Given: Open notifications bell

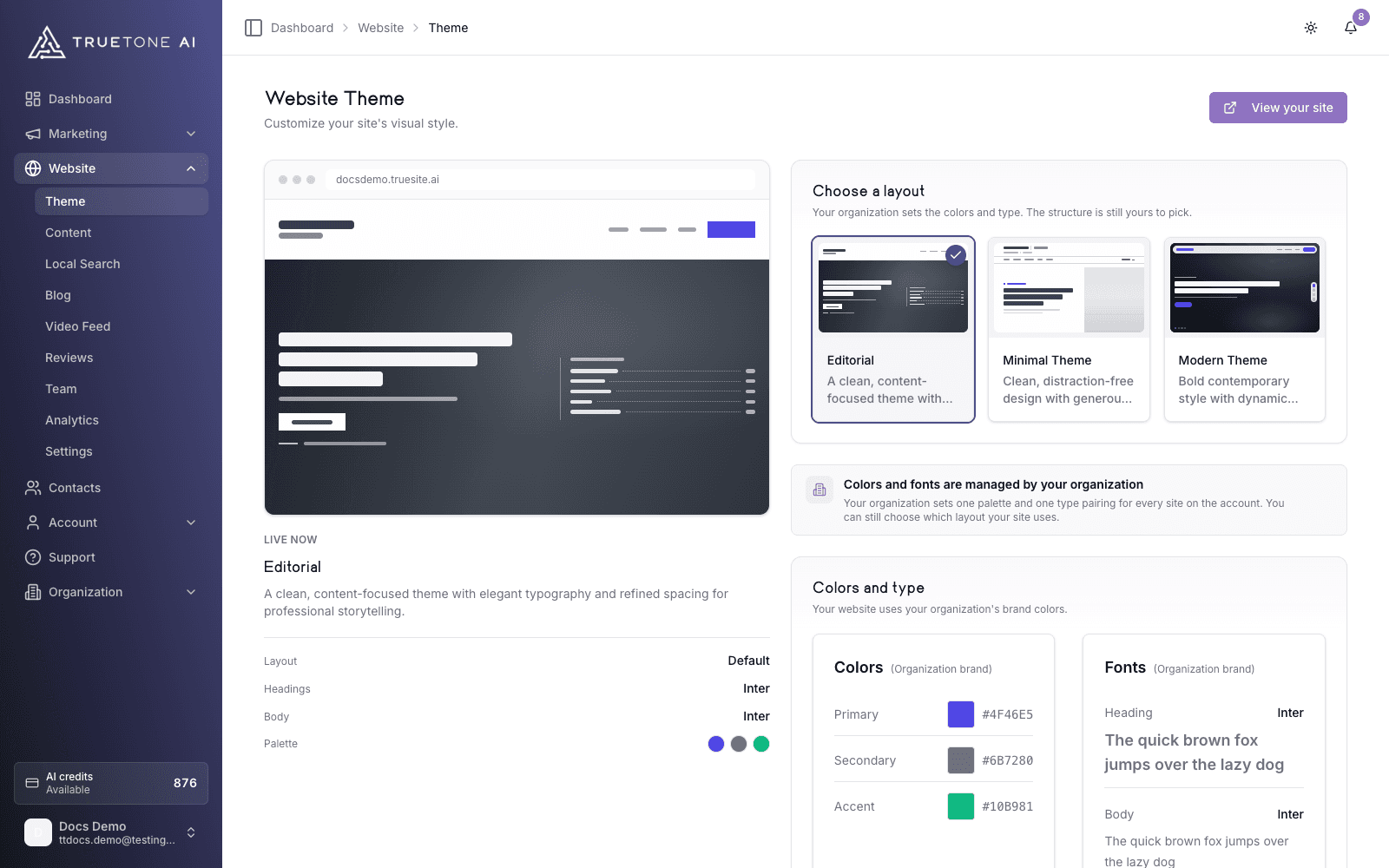Looking at the screenshot, I should coord(1351,28).
